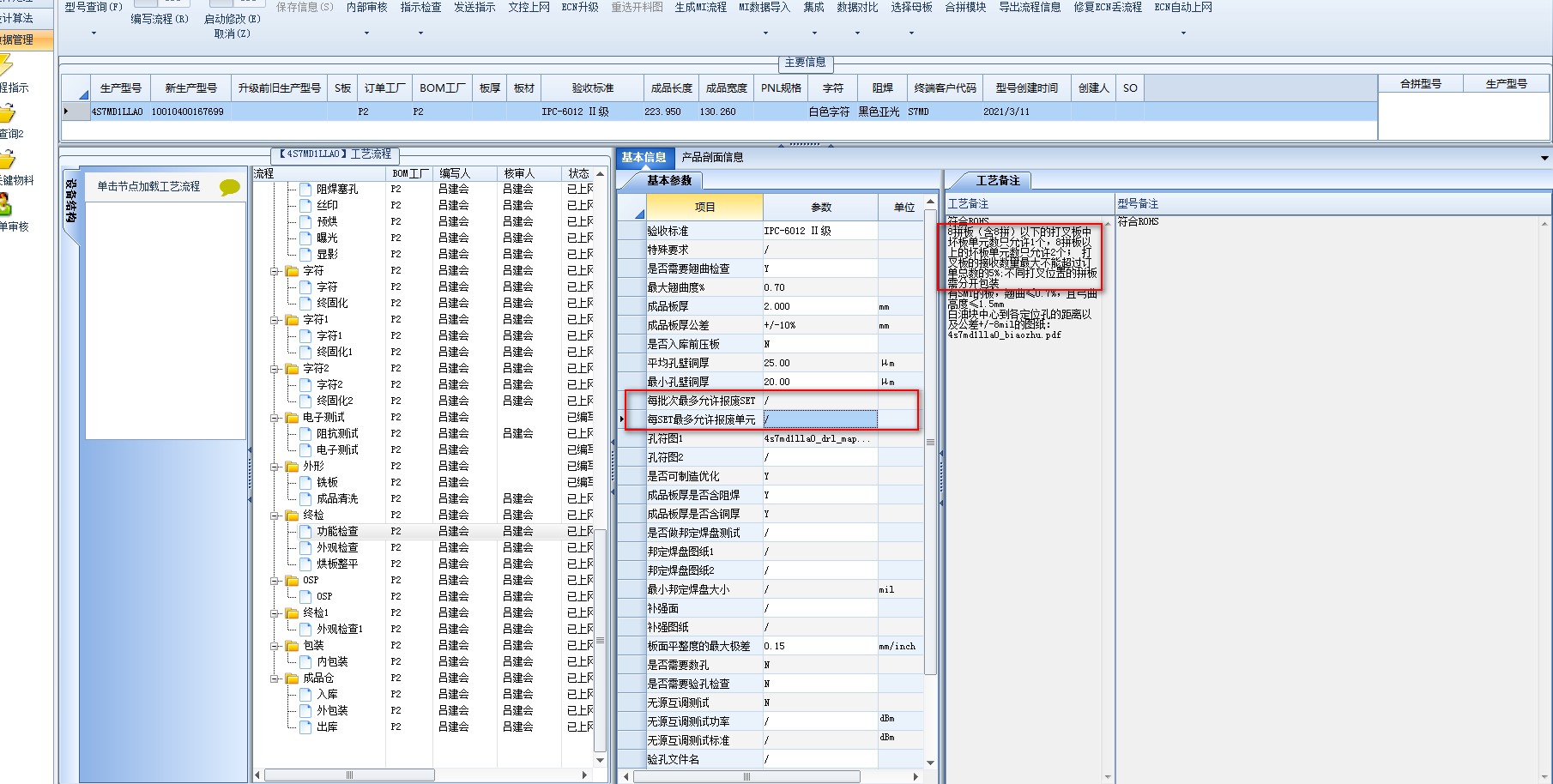The image size is (1553, 784).
Task: Select row 4S7MD1LLA0 in top grid
Action: (719, 112)
